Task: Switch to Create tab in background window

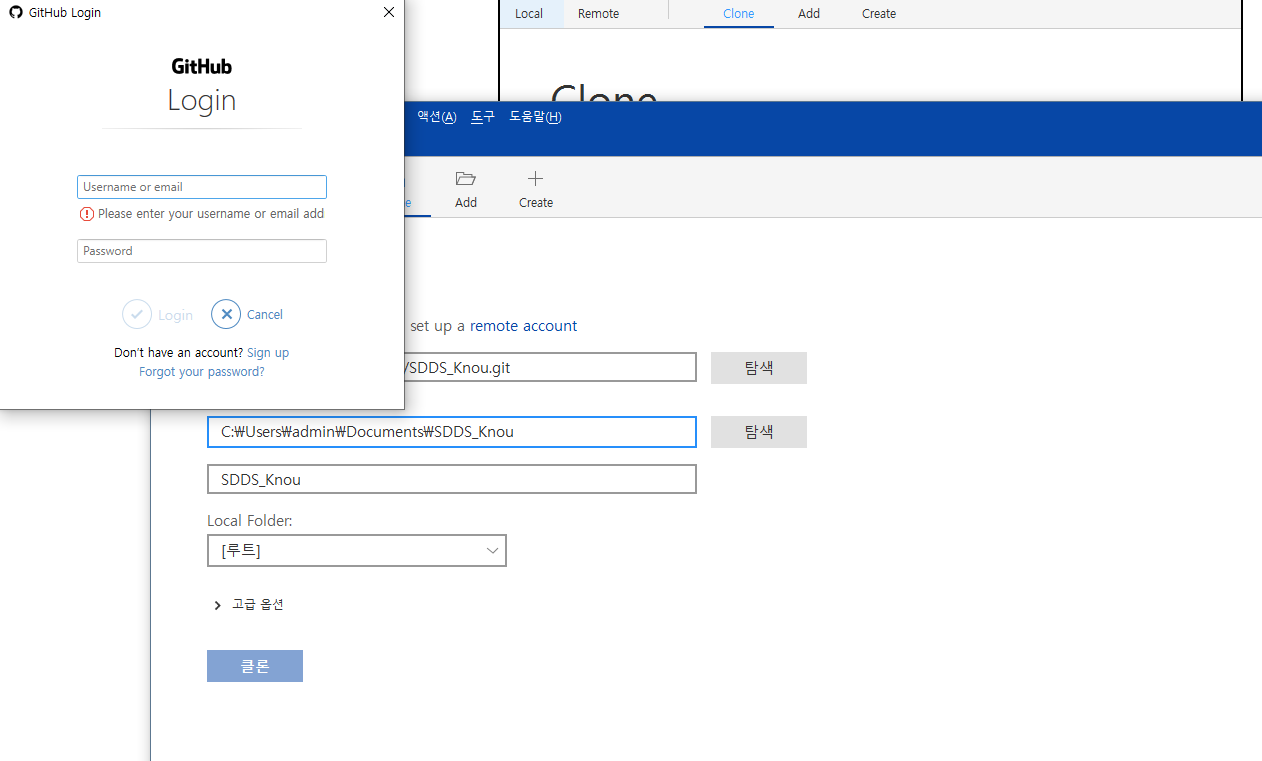Action: coord(879,14)
